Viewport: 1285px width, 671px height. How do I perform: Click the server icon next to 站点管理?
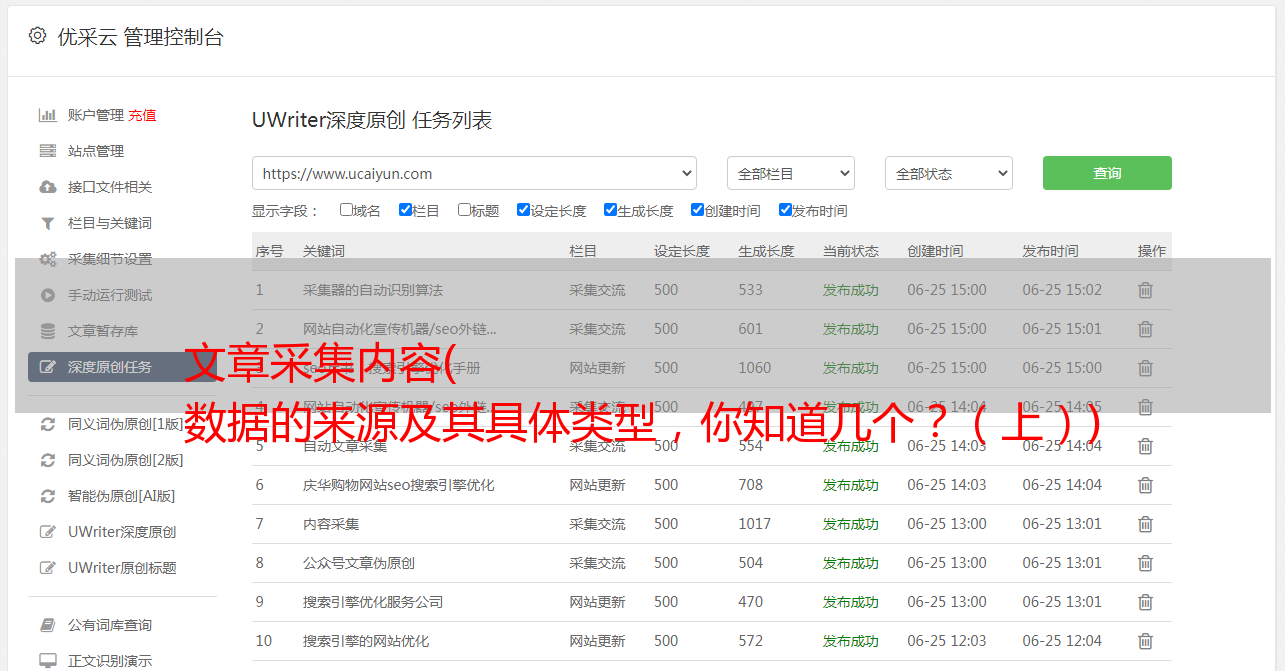click(x=47, y=151)
